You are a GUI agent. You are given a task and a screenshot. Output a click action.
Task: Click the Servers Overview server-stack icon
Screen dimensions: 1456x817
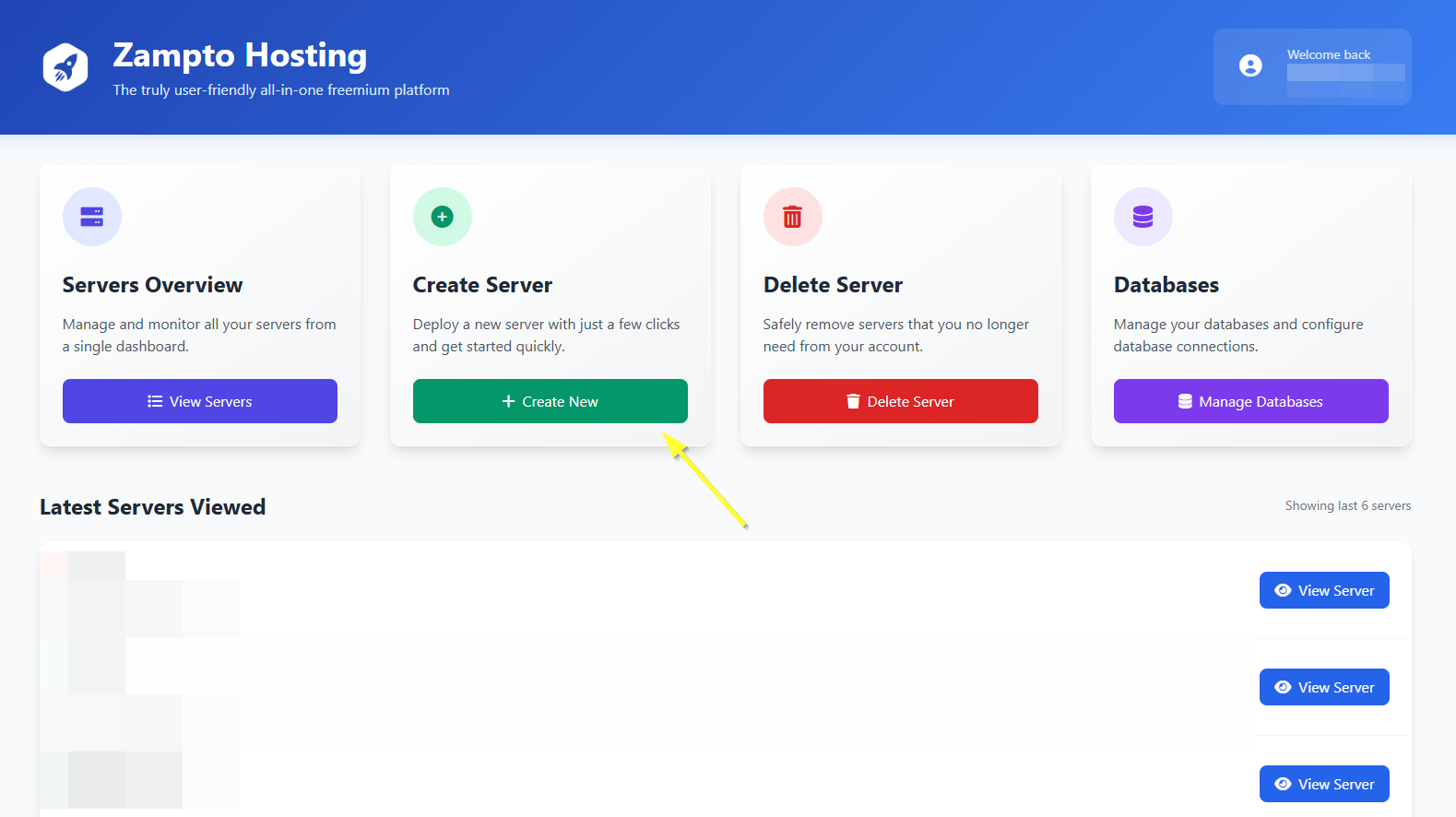(x=92, y=217)
